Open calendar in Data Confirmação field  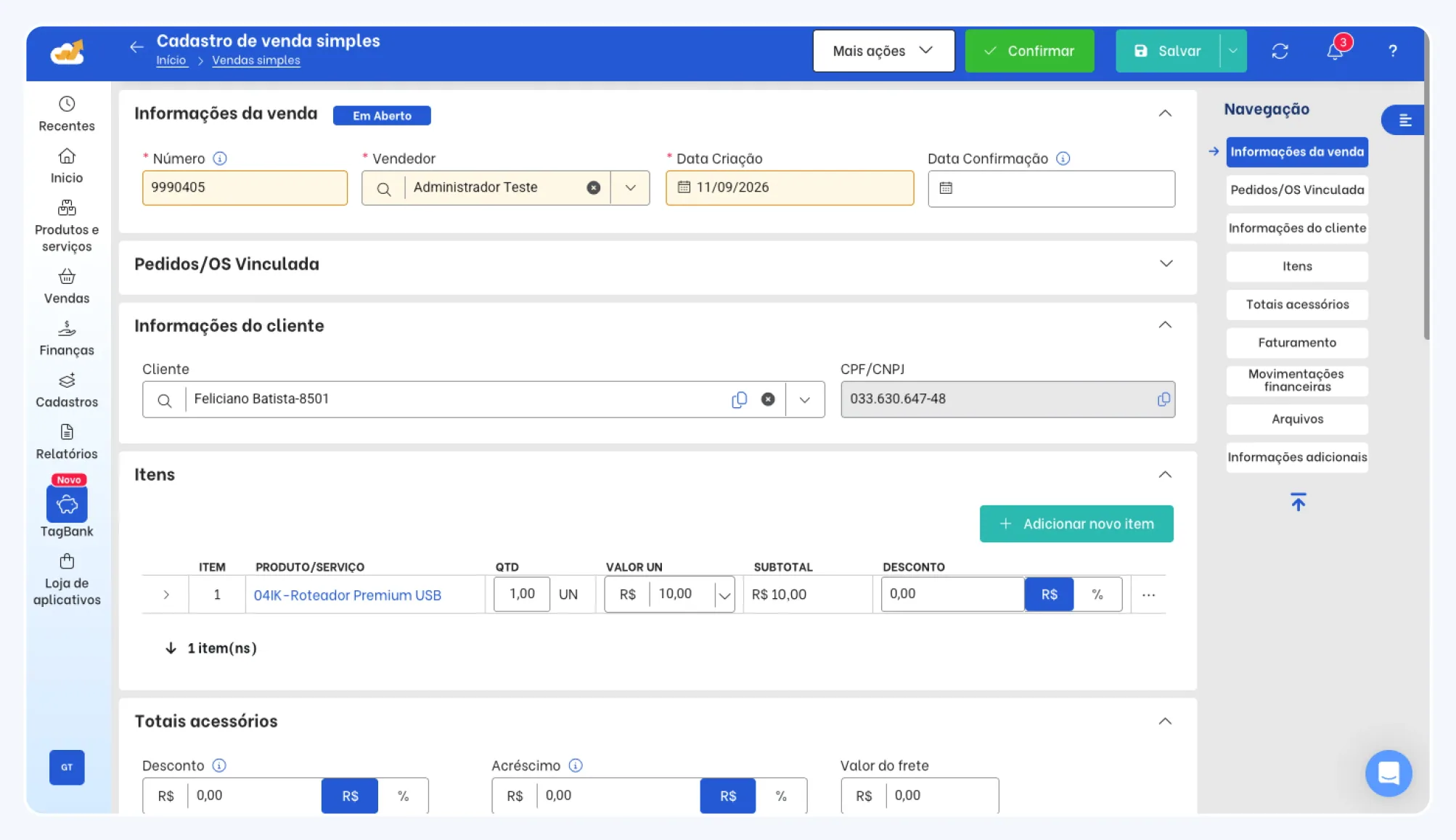(x=946, y=188)
